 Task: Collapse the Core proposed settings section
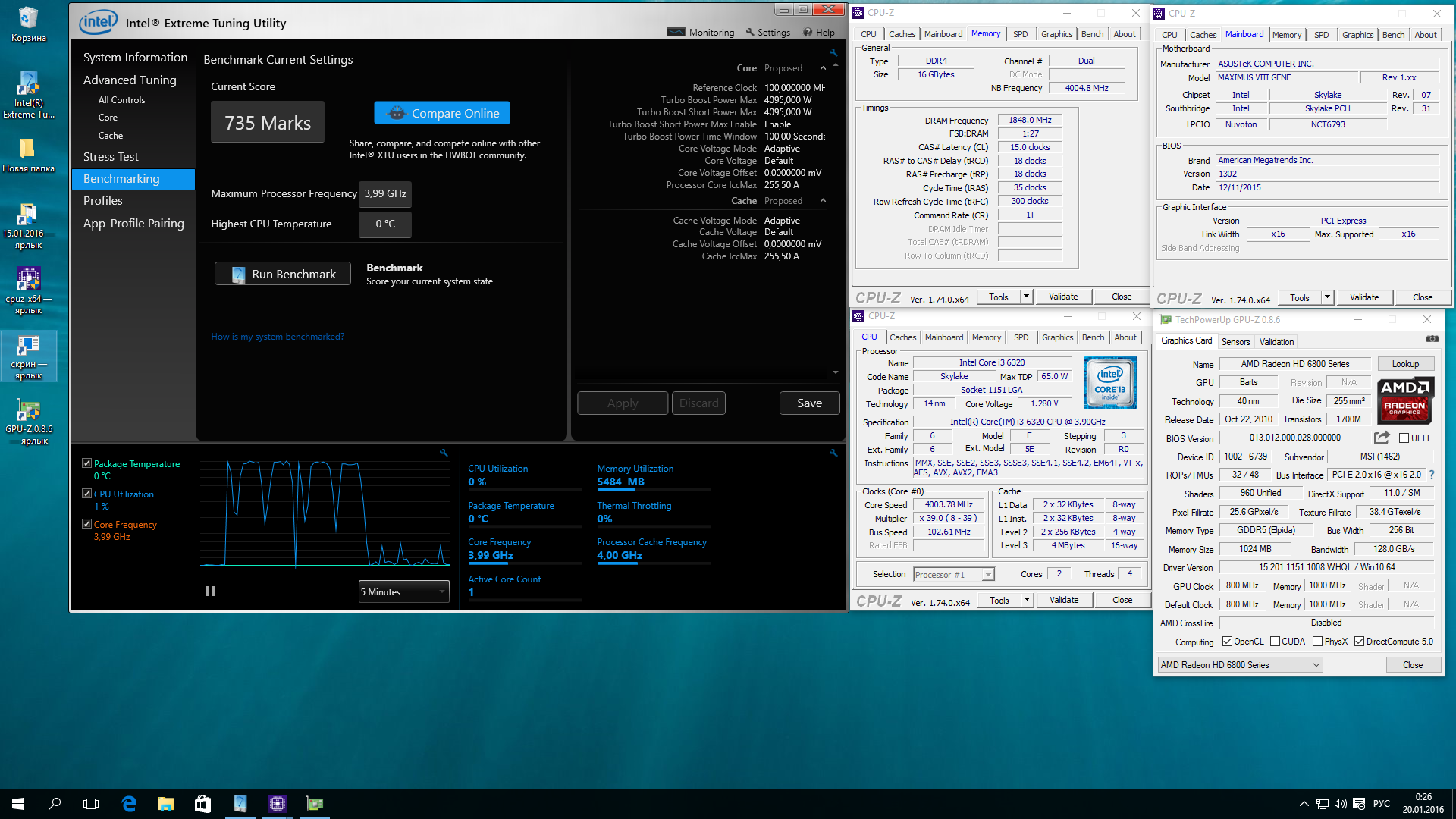pos(823,68)
